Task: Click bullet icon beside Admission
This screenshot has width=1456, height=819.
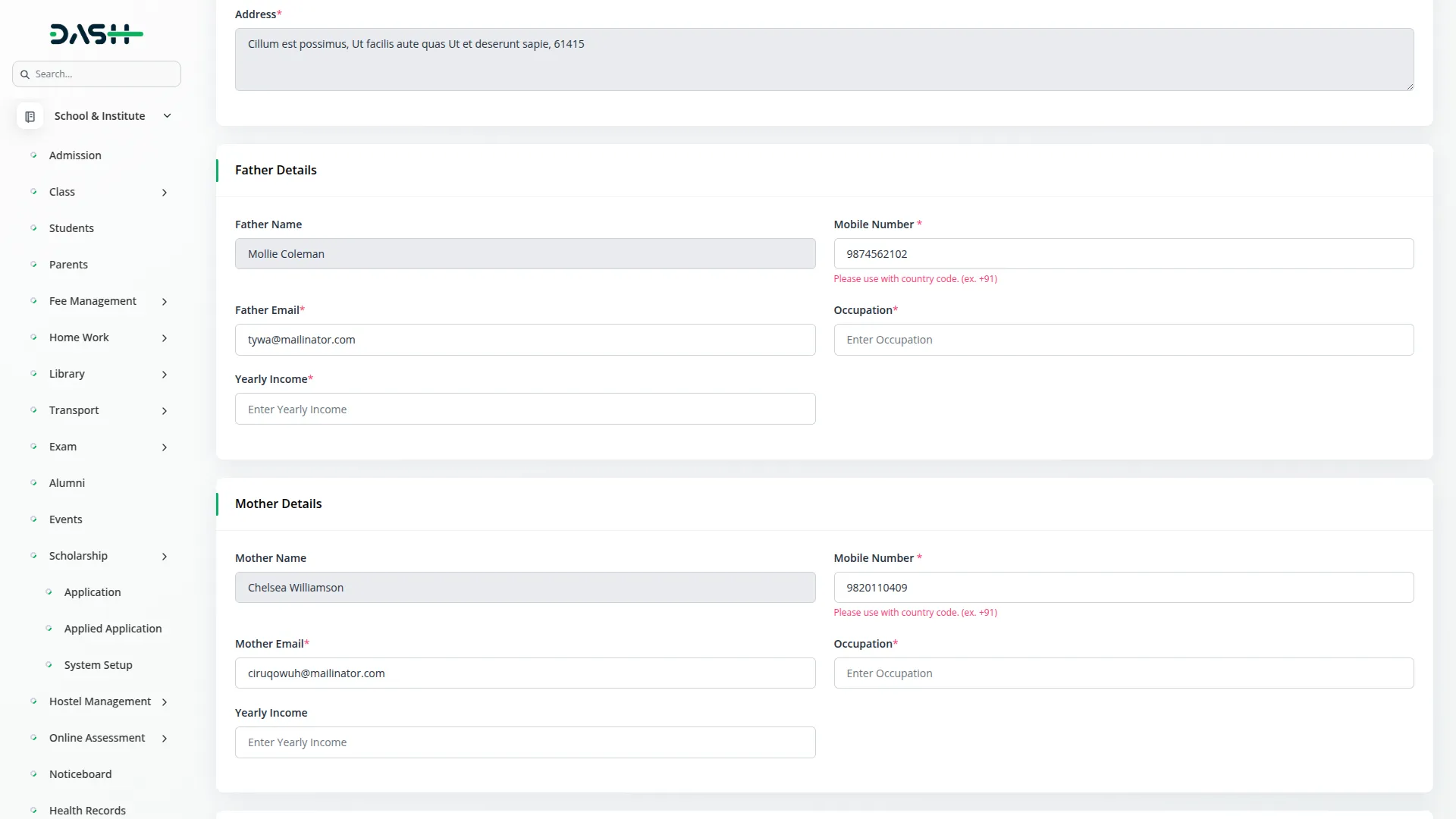Action: pyautogui.click(x=33, y=155)
